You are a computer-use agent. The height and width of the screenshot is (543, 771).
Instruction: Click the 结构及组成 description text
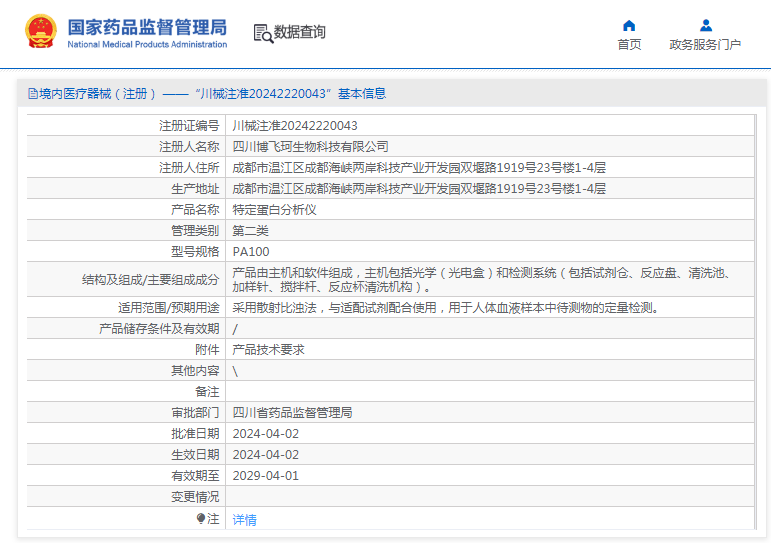click(x=484, y=279)
